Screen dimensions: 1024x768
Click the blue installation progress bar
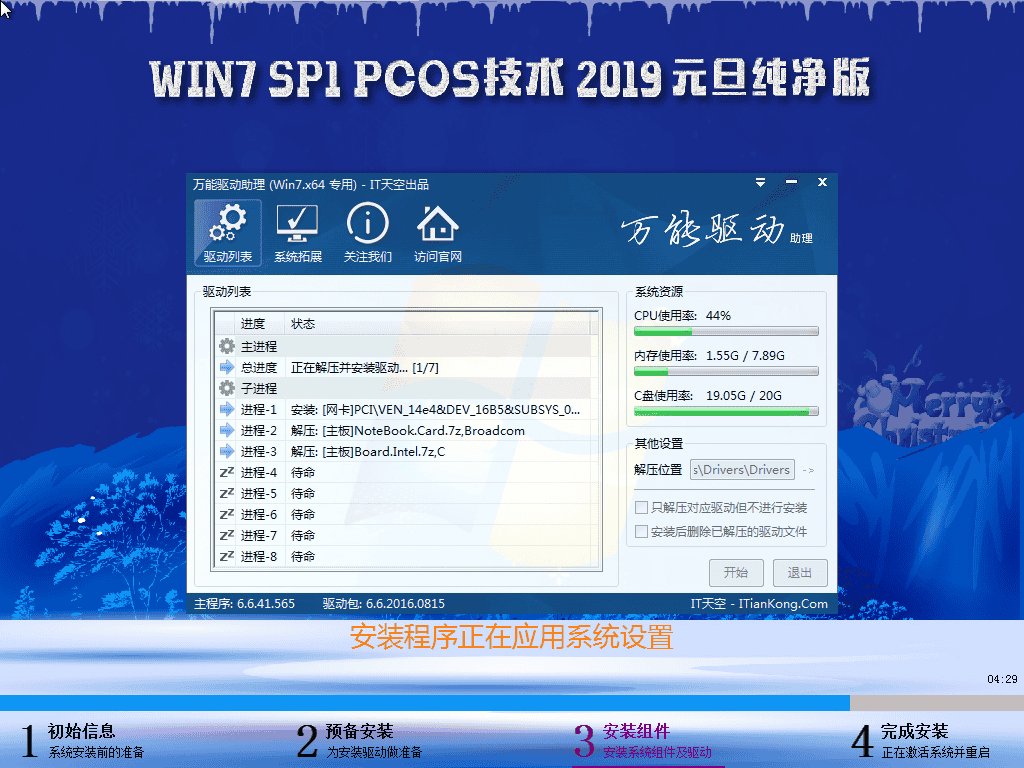[x=424, y=703]
